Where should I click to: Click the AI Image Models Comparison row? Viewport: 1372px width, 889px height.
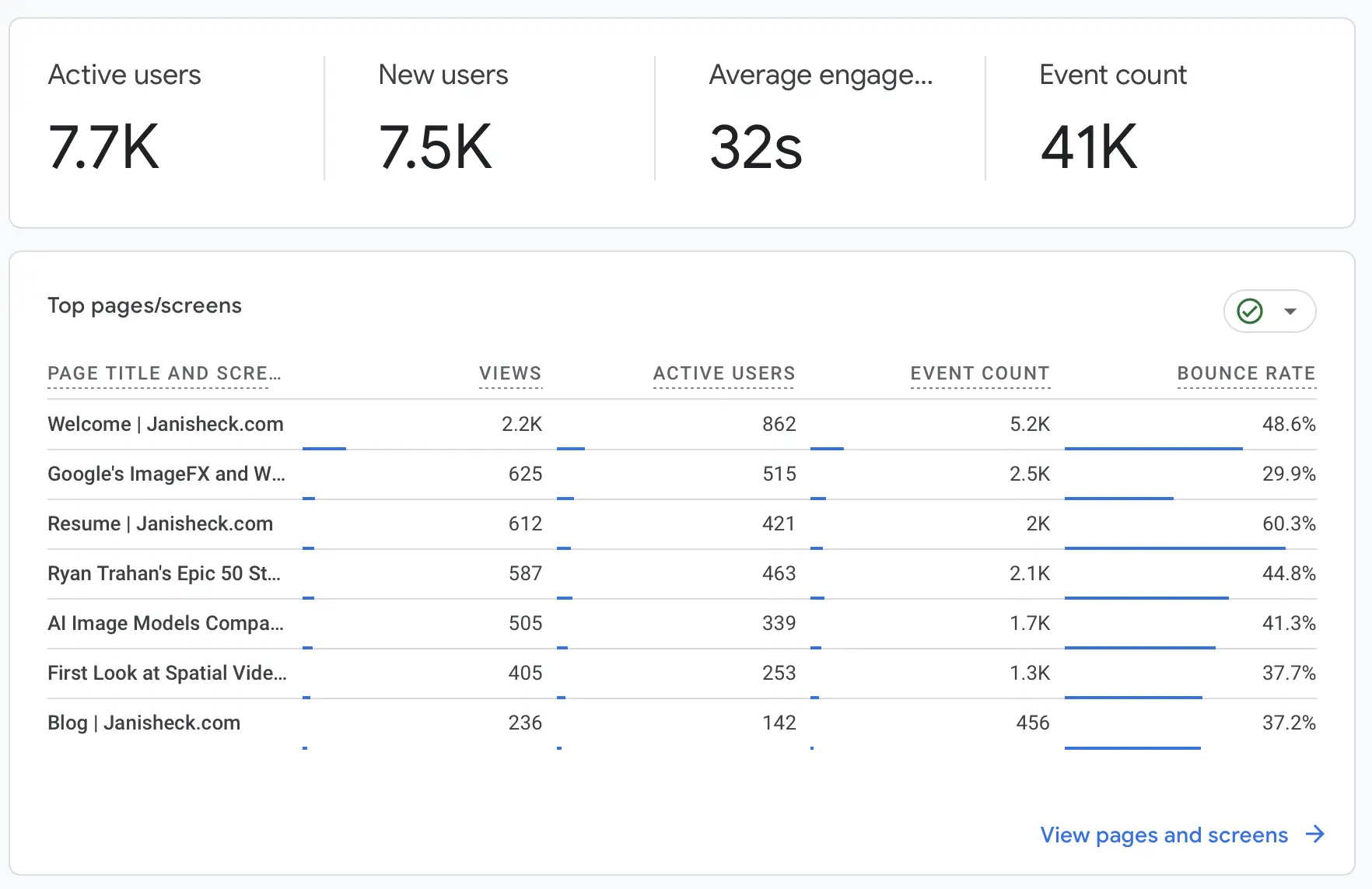166,623
